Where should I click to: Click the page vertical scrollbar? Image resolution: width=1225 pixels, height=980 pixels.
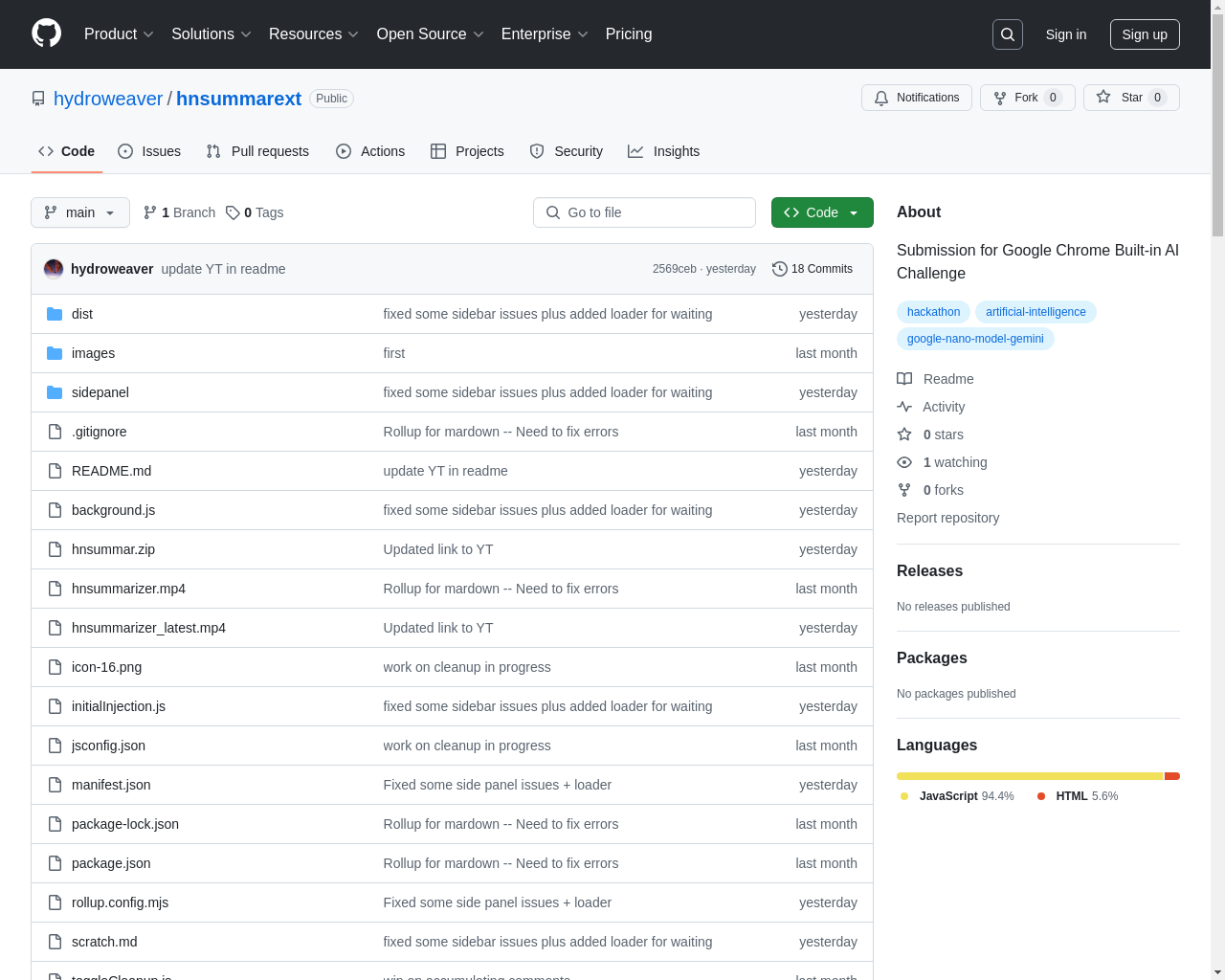pos(1217,490)
